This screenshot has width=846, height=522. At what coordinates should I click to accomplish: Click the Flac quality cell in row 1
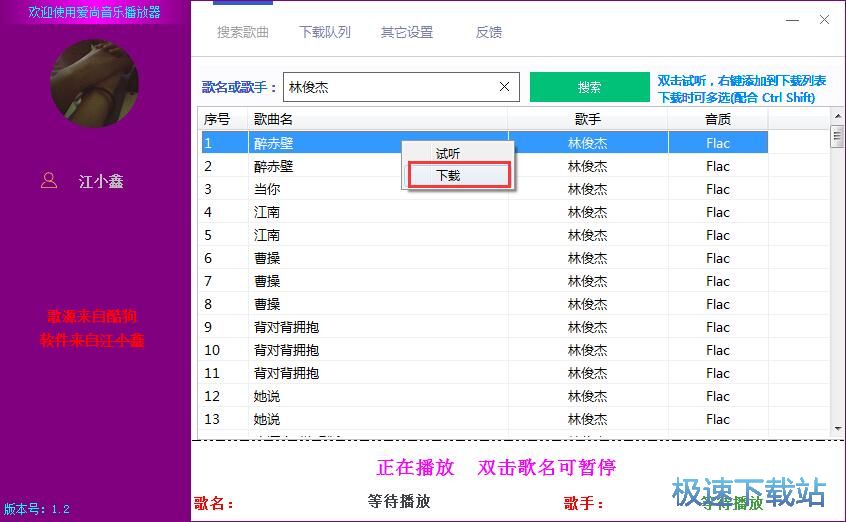718,143
